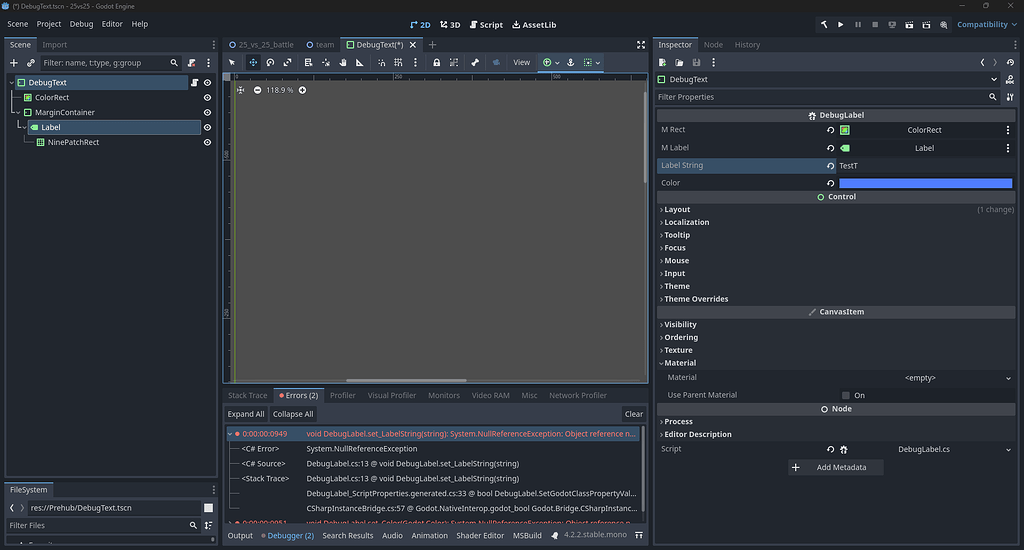Toggle smart snap magnet button
The height and width of the screenshot is (550, 1024).
(381, 63)
